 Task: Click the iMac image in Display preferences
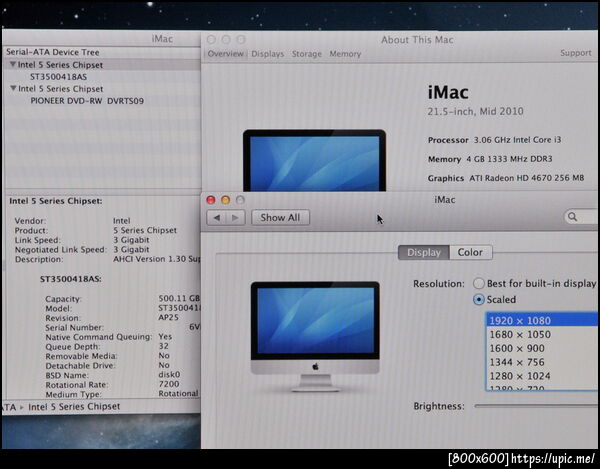pos(315,337)
